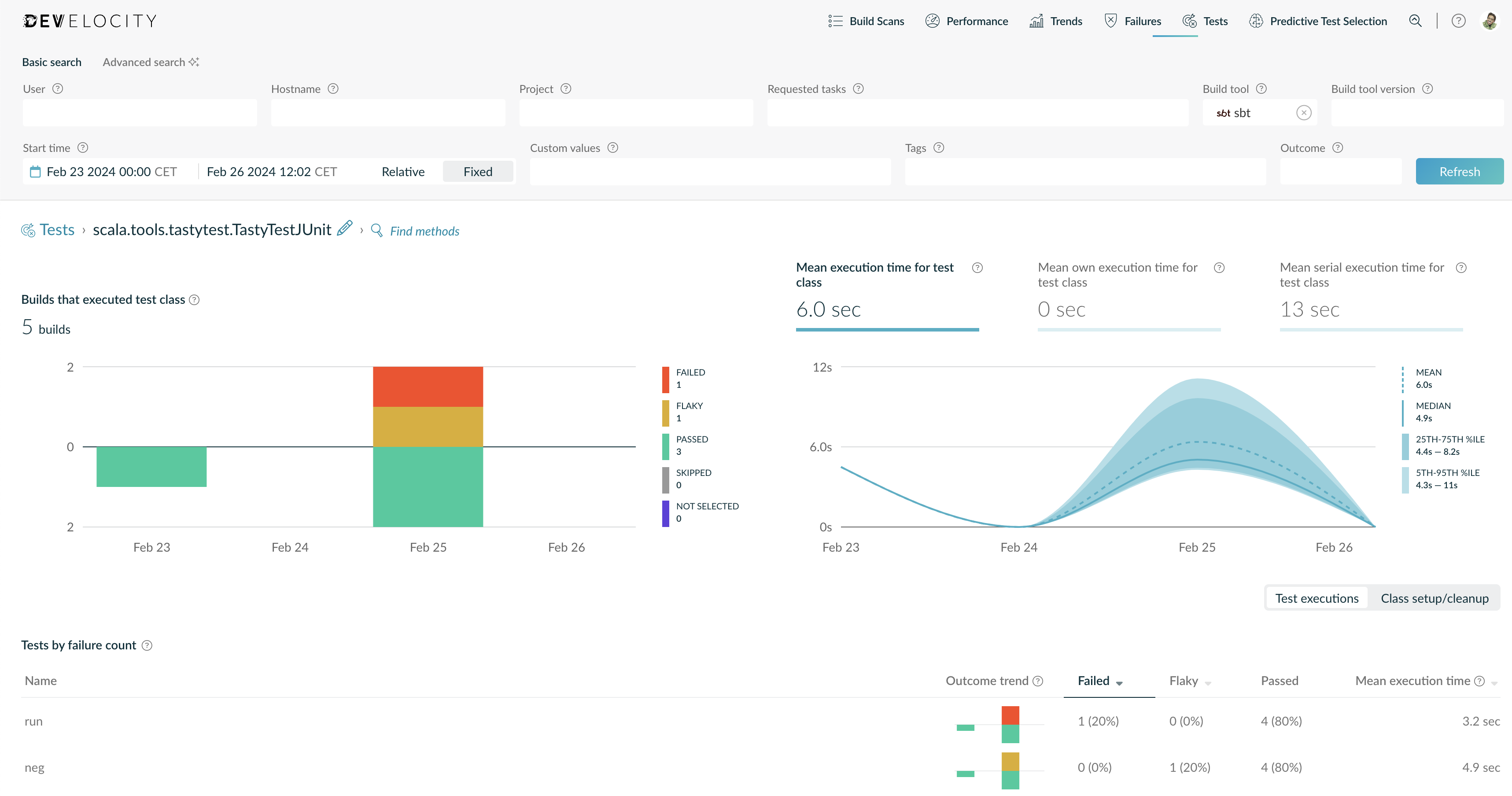Viewport: 1512px width, 796px height.
Task: Show help for Tests by failure count
Action: (x=148, y=645)
